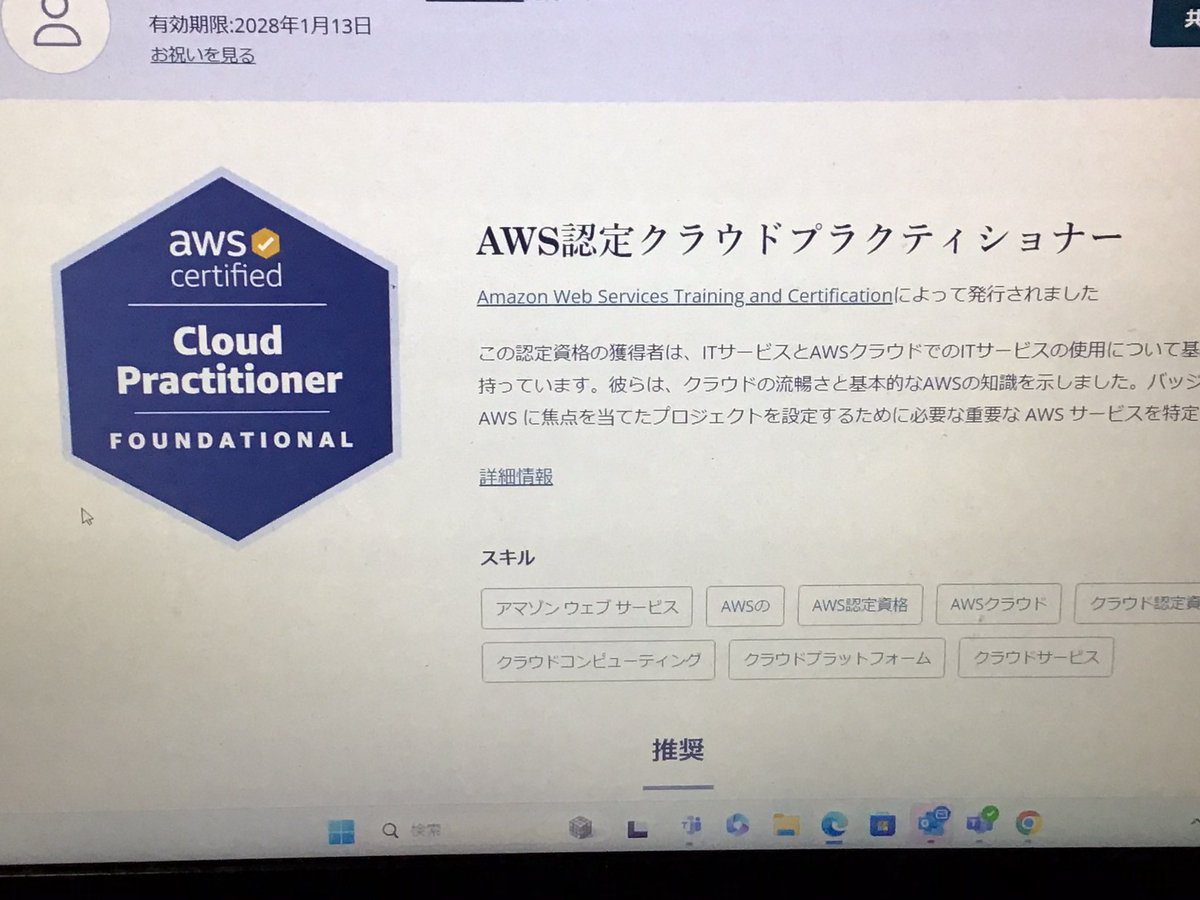The image size is (1200, 900).
Task: Switch to the 推奨 tab
Action: 678,751
